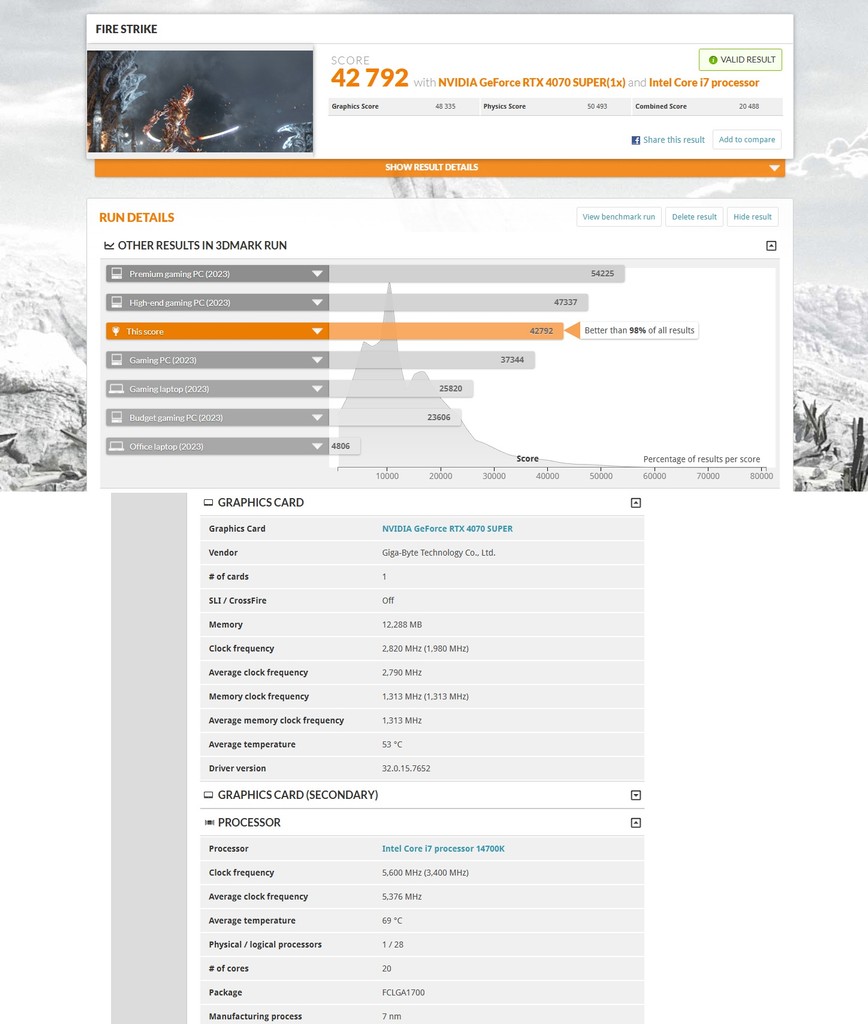Click the Average clock frequency 5,376 MHz value
The image size is (868, 1024).
point(402,897)
